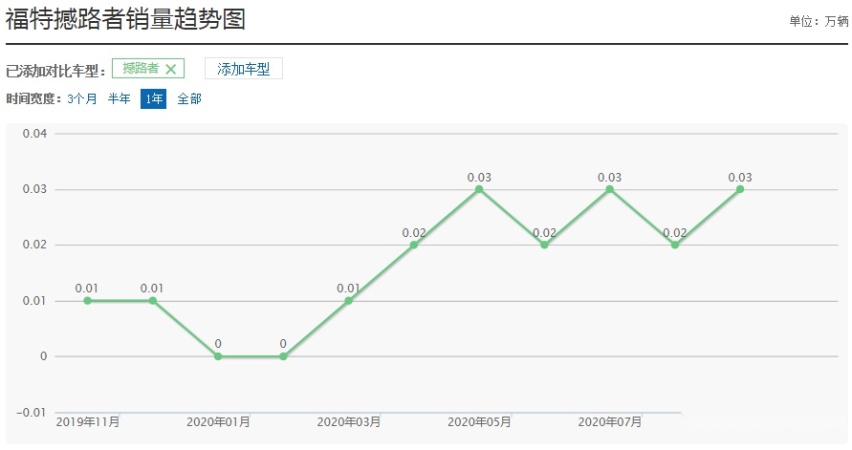
Task: Click the -0.01 y-axis label
Action: point(32,412)
